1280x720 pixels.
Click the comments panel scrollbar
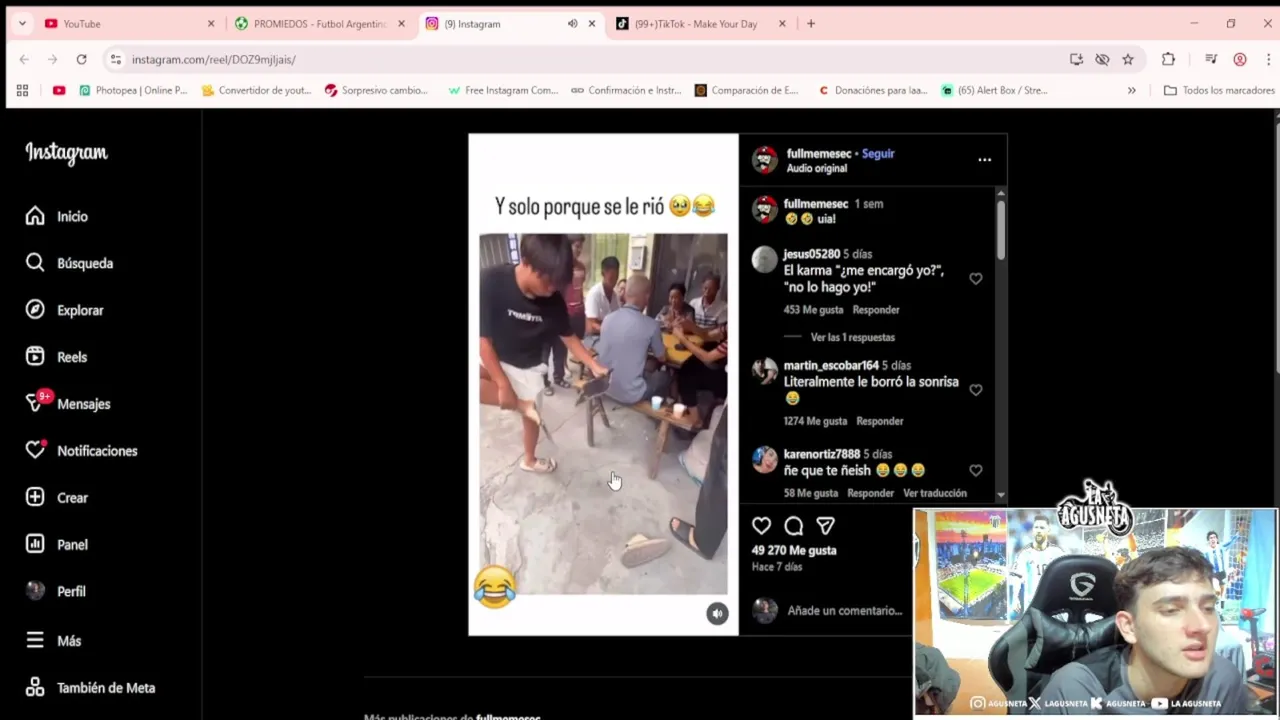click(x=1001, y=230)
